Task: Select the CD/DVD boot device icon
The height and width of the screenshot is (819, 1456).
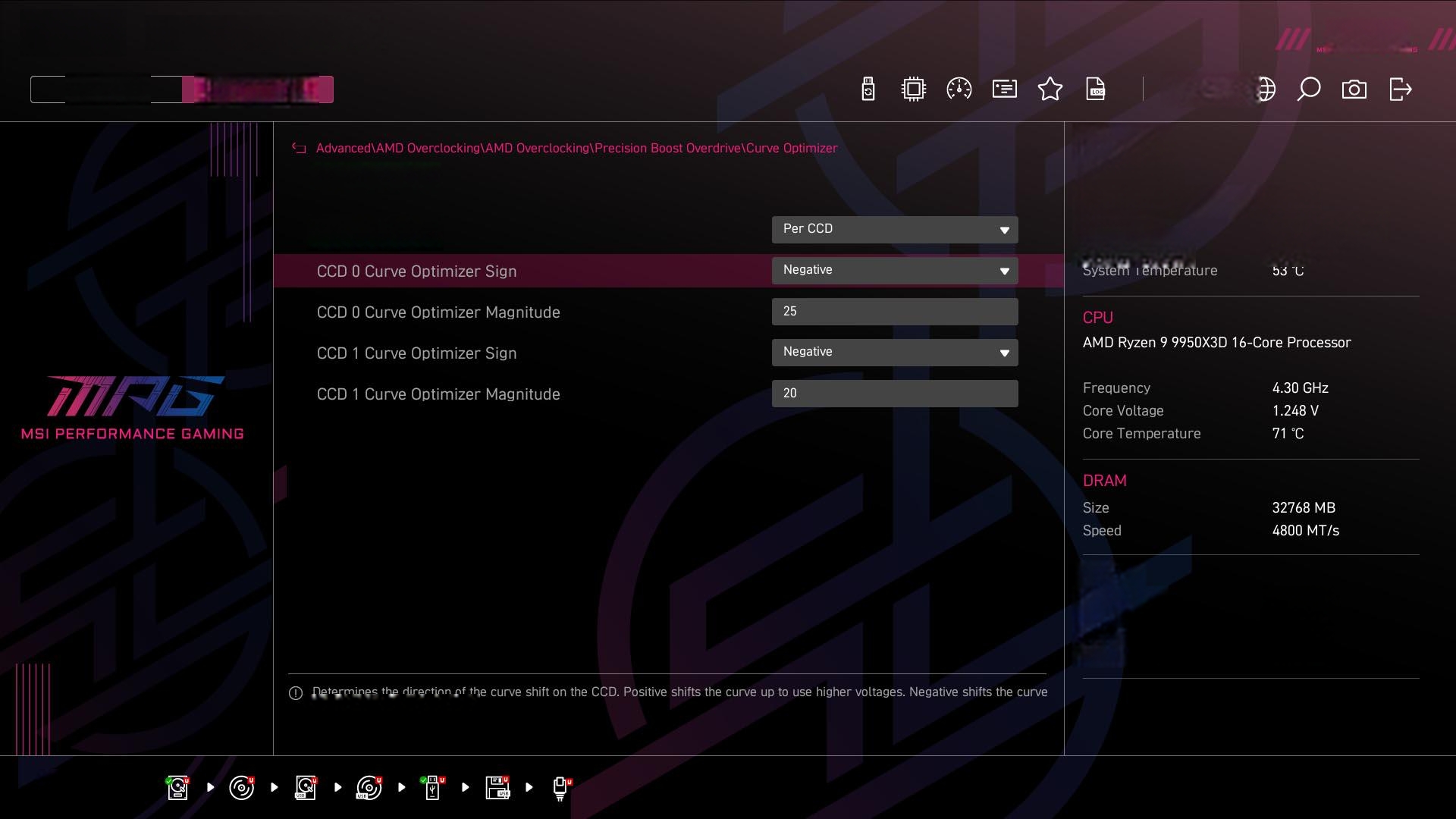Action: 242,788
